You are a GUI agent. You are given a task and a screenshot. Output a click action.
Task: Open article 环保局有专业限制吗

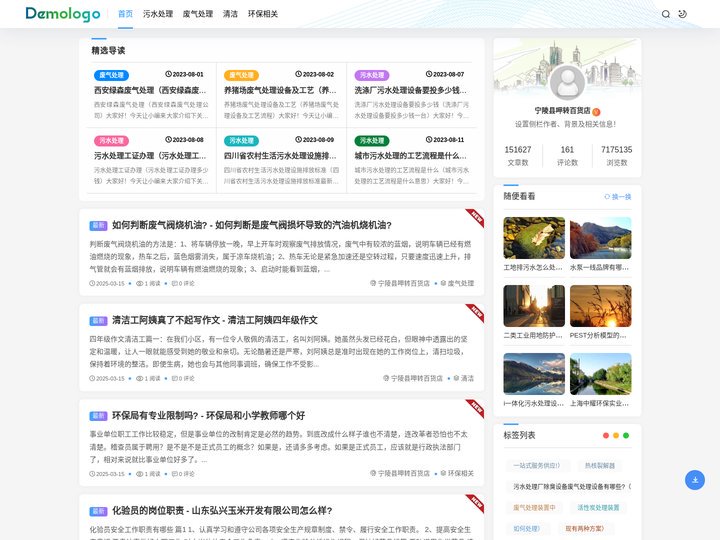208,416
